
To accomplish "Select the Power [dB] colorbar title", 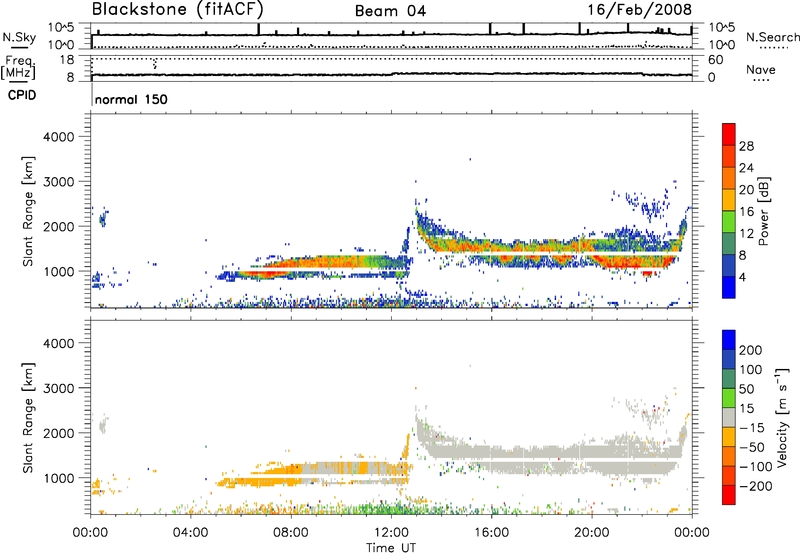I will [x=764, y=211].
